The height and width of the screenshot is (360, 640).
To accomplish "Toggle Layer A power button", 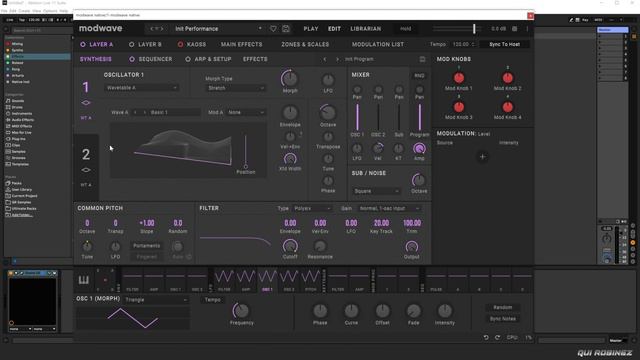I will 83,44.
